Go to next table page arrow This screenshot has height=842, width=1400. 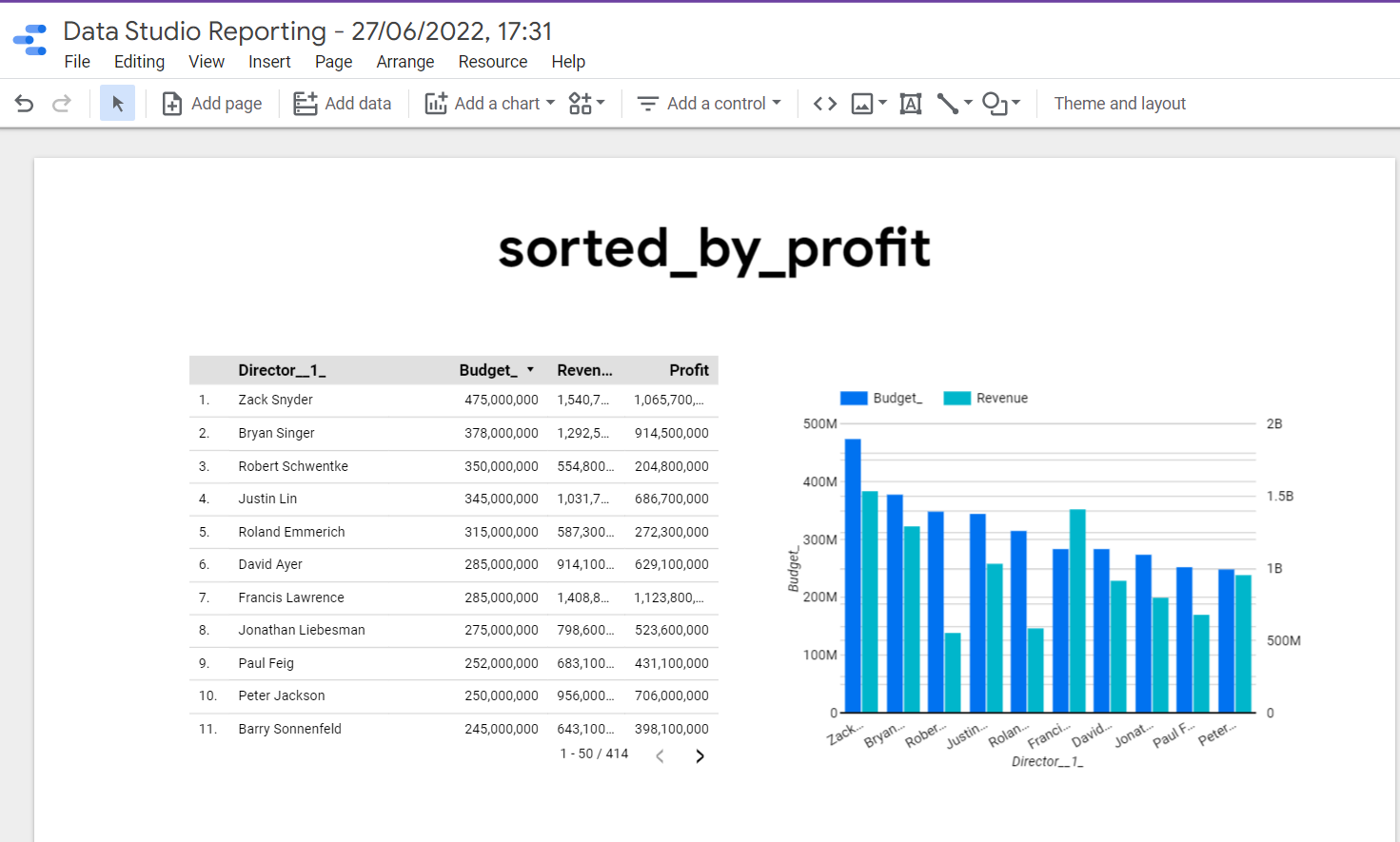tap(700, 756)
